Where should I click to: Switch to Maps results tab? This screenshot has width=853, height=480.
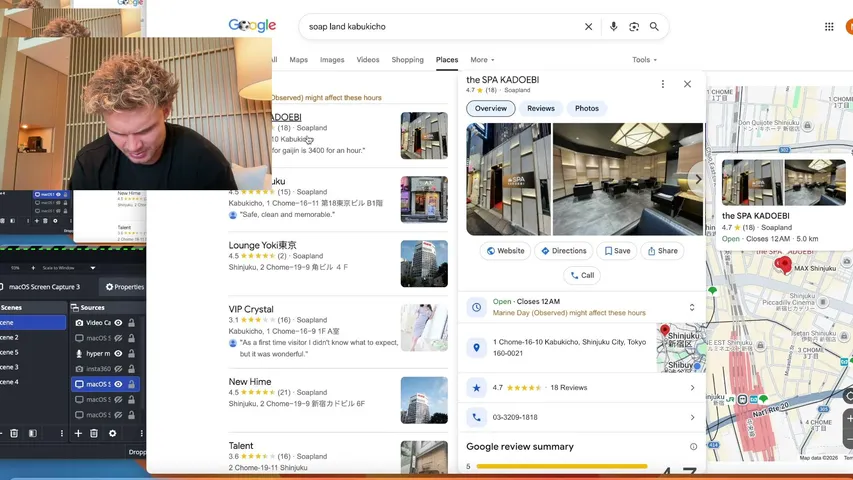pyautogui.click(x=298, y=60)
